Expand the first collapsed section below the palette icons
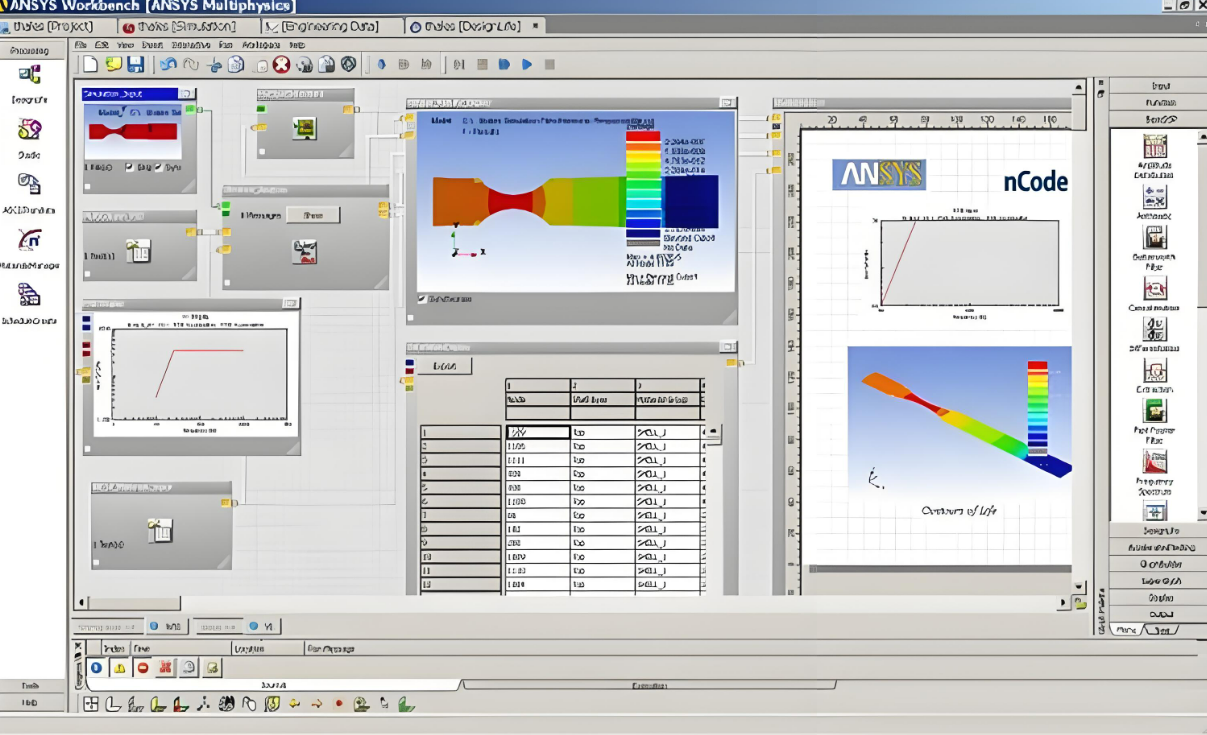The image size is (1207, 735). tap(1160, 531)
